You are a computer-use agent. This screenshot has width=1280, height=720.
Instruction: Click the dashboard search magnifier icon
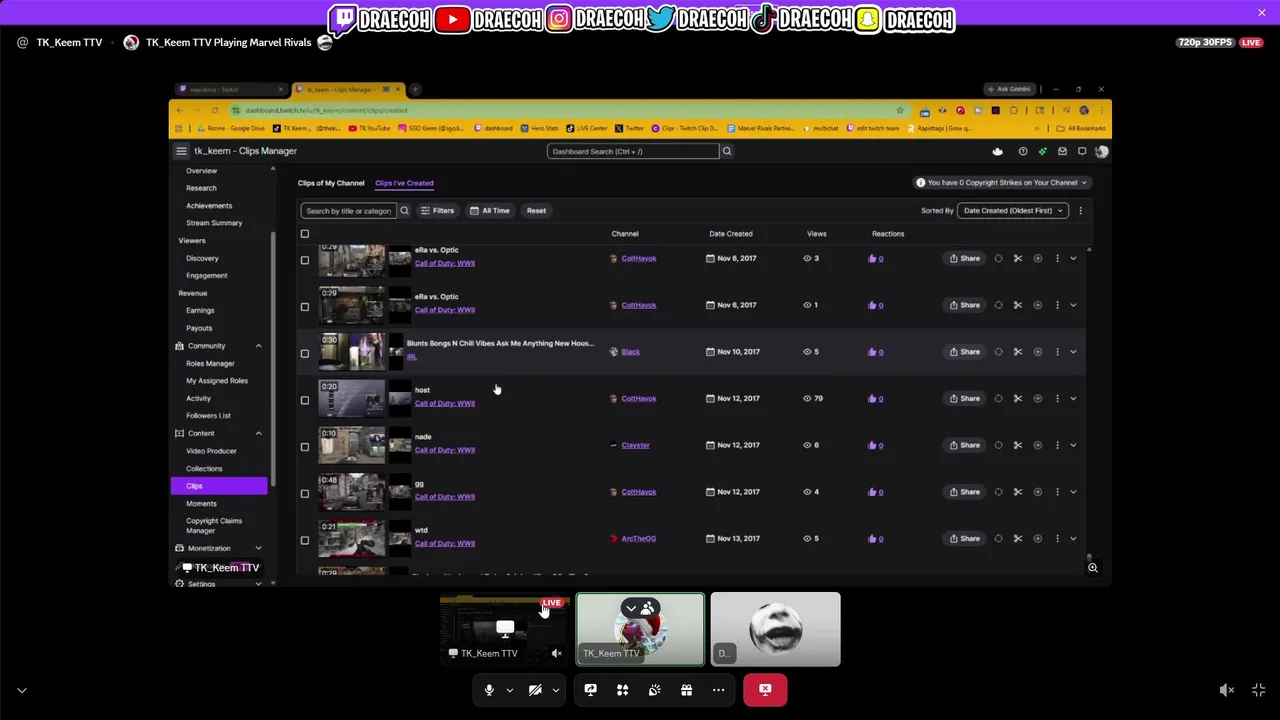(727, 151)
